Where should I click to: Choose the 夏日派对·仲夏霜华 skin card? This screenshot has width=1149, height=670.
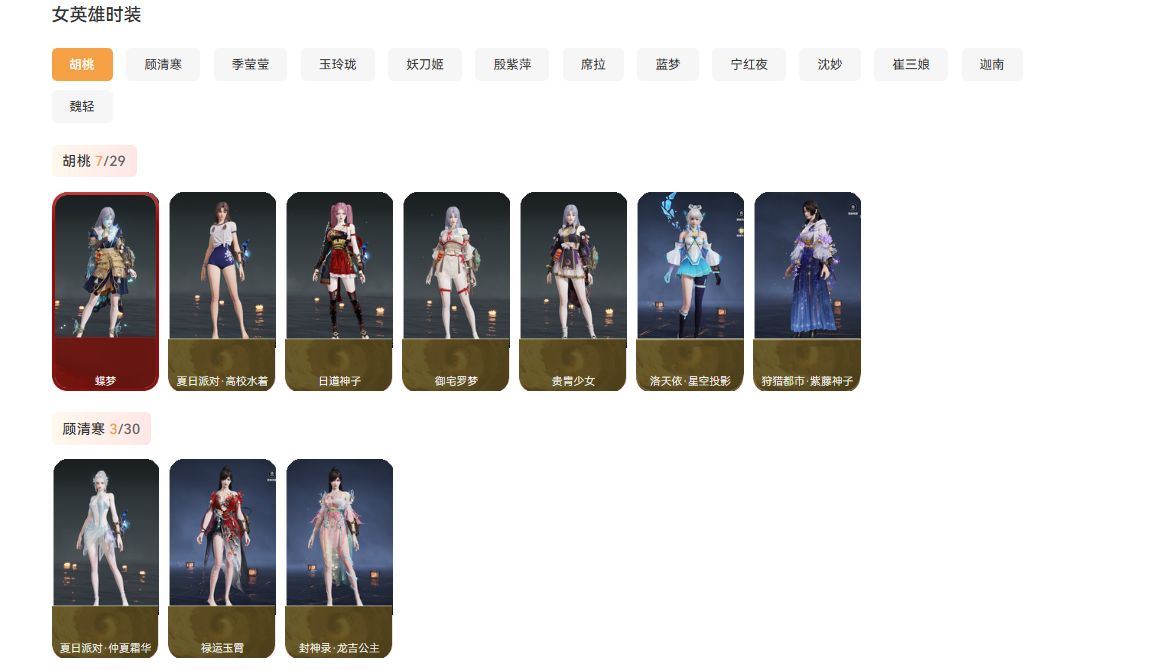click(x=106, y=559)
